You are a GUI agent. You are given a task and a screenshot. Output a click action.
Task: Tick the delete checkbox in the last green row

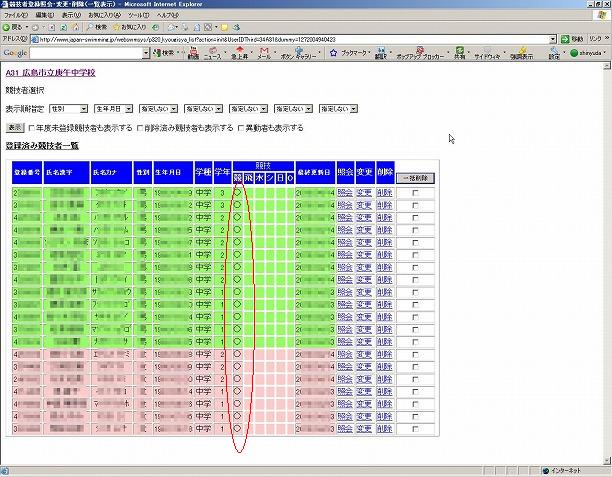[x=415, y=342]
